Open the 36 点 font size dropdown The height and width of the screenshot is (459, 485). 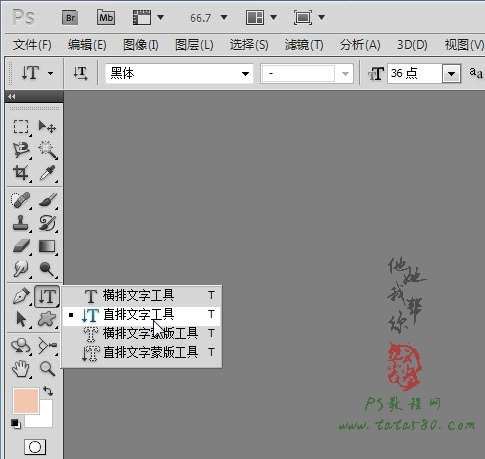click(x=451, y=73)
